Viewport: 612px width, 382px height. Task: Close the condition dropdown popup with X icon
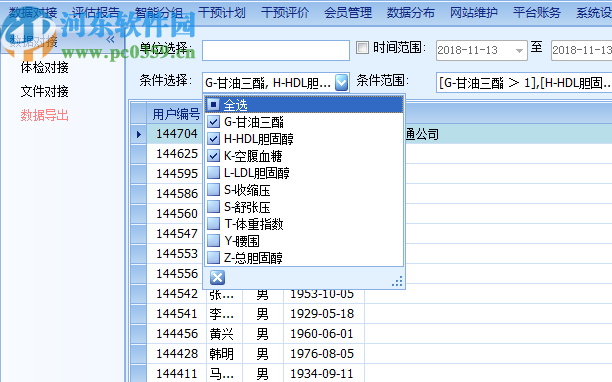tap(217, 278)
